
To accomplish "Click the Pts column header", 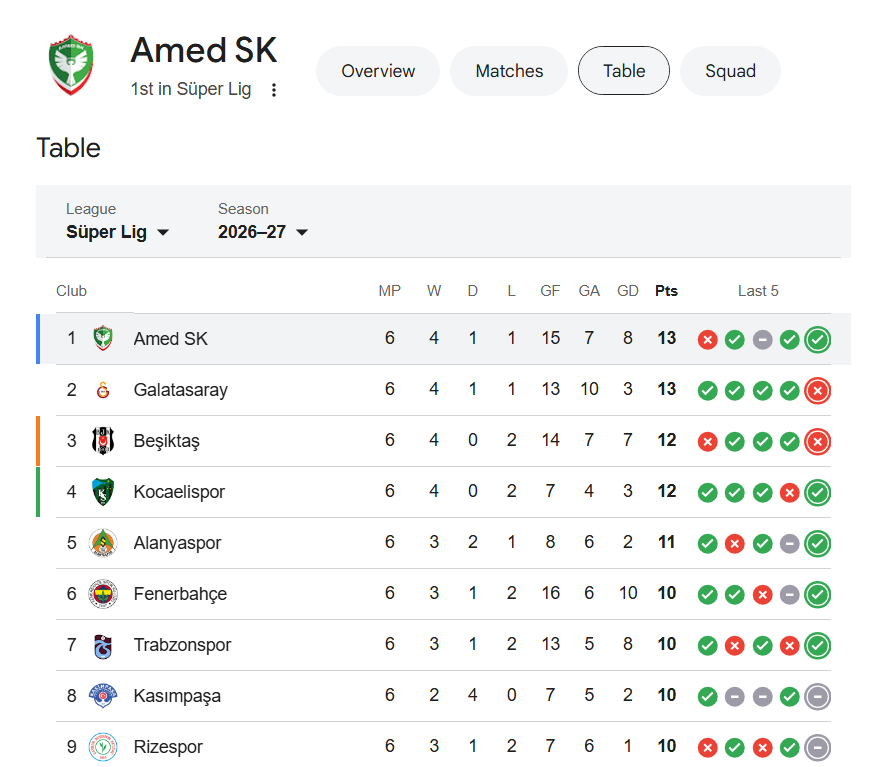I will (x=666, y=291).
